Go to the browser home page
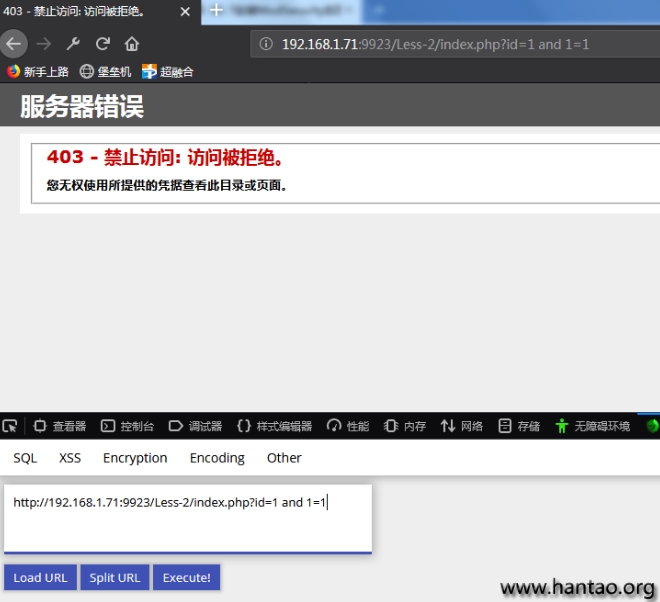The height and width of the screenshot is (602, 660). (131, 44)
